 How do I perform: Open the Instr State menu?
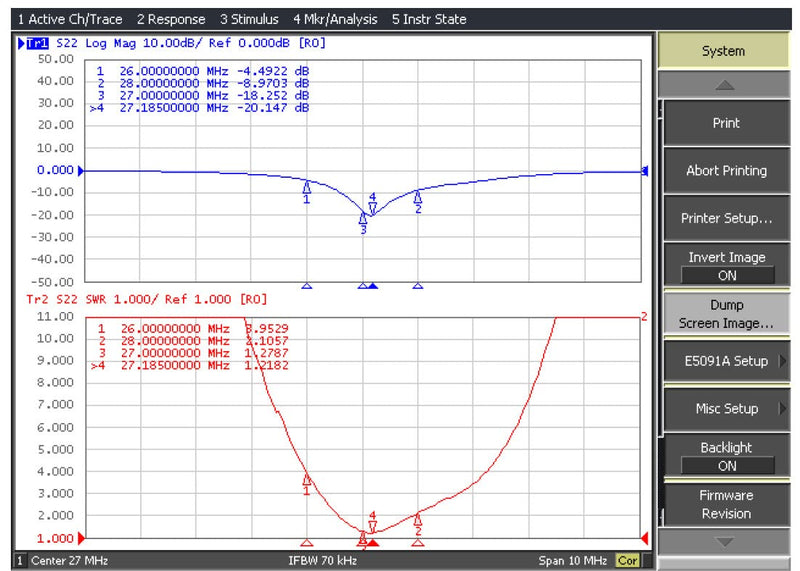click(x=429, y=19)
